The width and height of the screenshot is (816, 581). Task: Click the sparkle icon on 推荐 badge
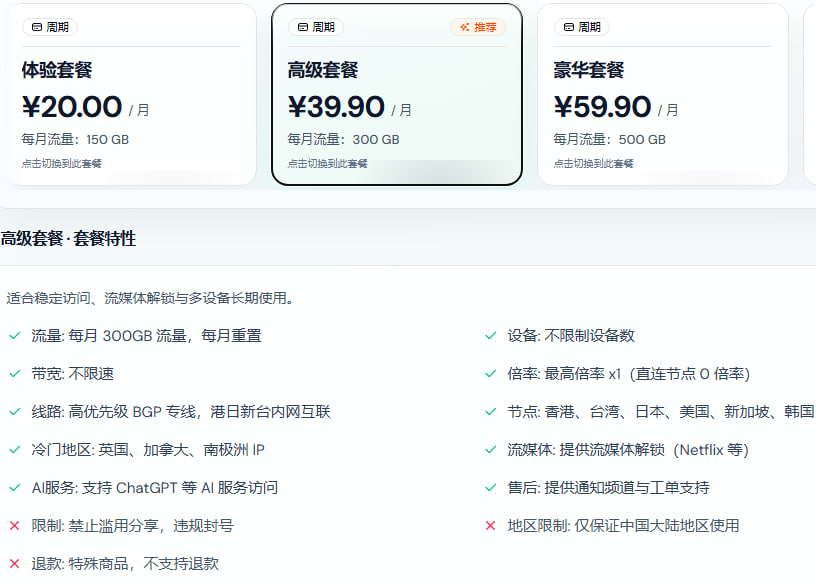click(464, 27)
